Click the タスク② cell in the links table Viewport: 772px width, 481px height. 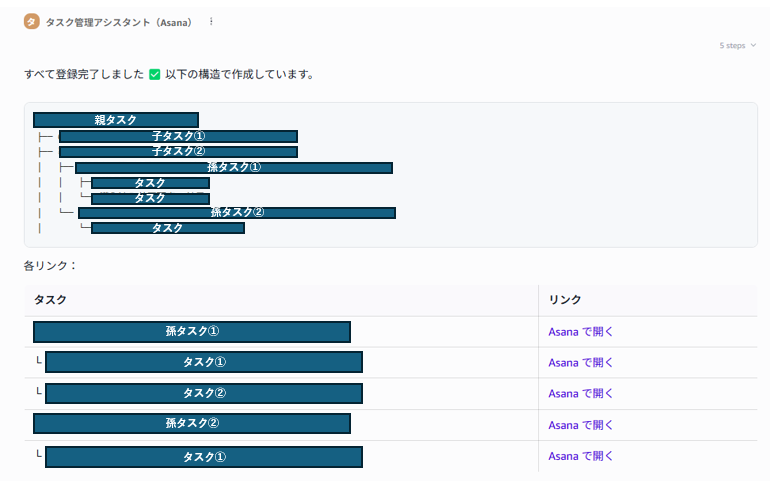pos(204,393)
